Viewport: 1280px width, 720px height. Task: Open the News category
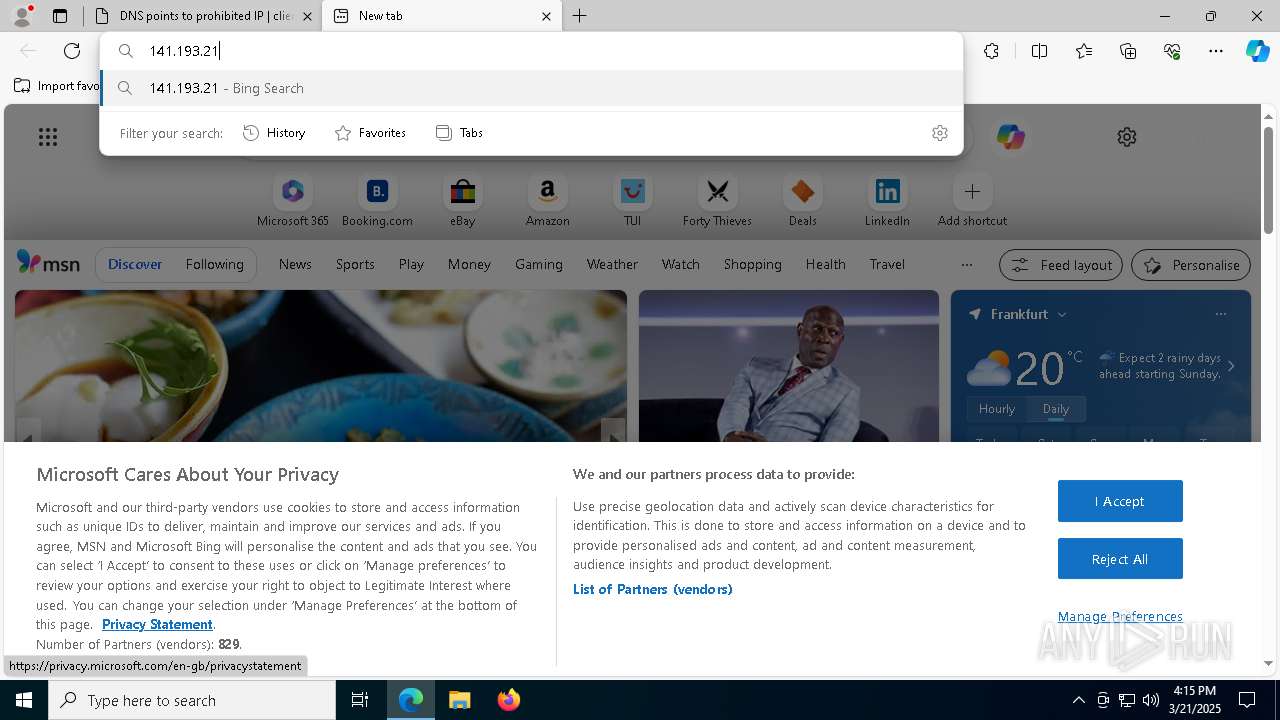coord(295,264)
